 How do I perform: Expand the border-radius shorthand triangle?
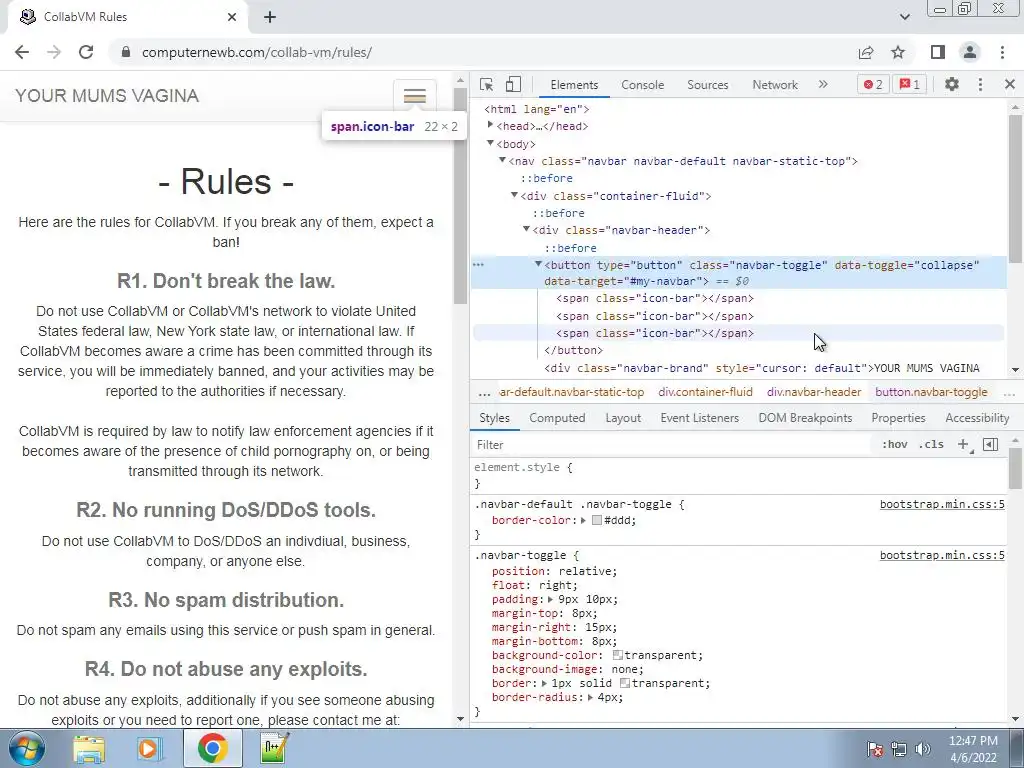(590, 697)
